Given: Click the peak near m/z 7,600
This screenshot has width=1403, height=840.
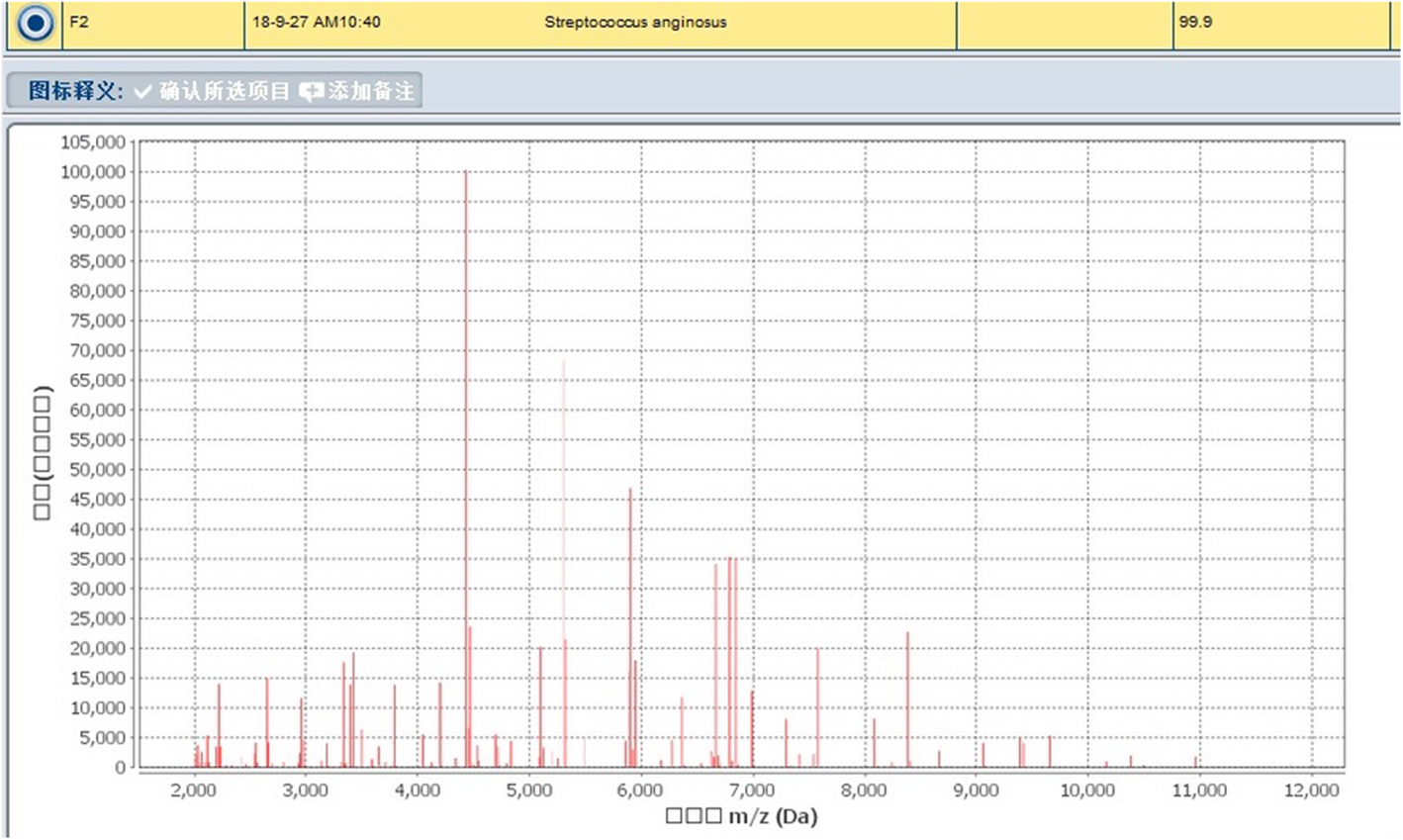Looking at the screenshot, I should click(818, 707).
